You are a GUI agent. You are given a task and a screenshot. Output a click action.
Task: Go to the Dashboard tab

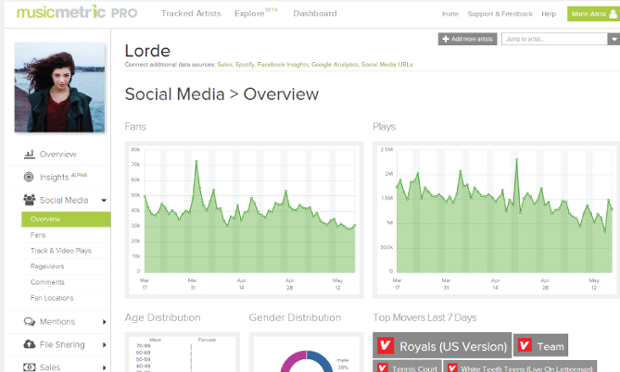click(315, 13)
